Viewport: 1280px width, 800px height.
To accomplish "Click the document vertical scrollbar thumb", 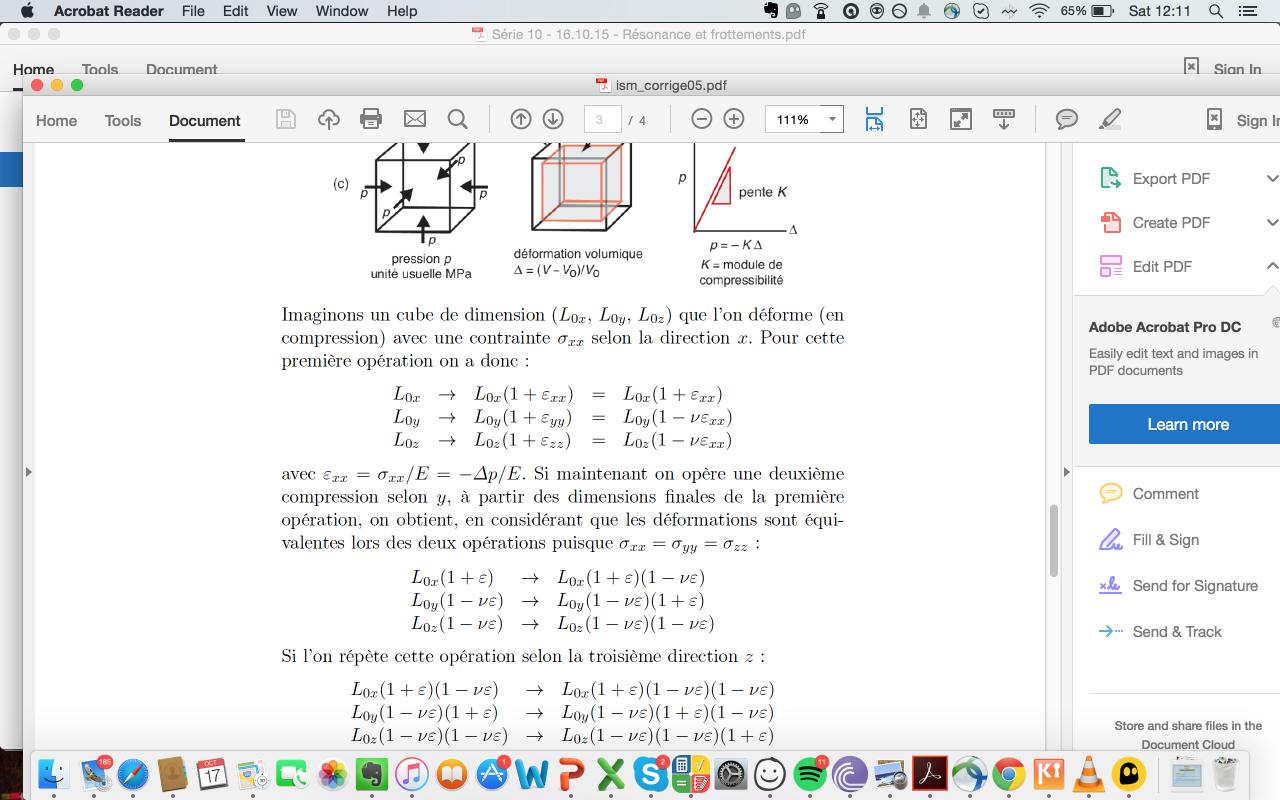I will (x=1053, y=540).
